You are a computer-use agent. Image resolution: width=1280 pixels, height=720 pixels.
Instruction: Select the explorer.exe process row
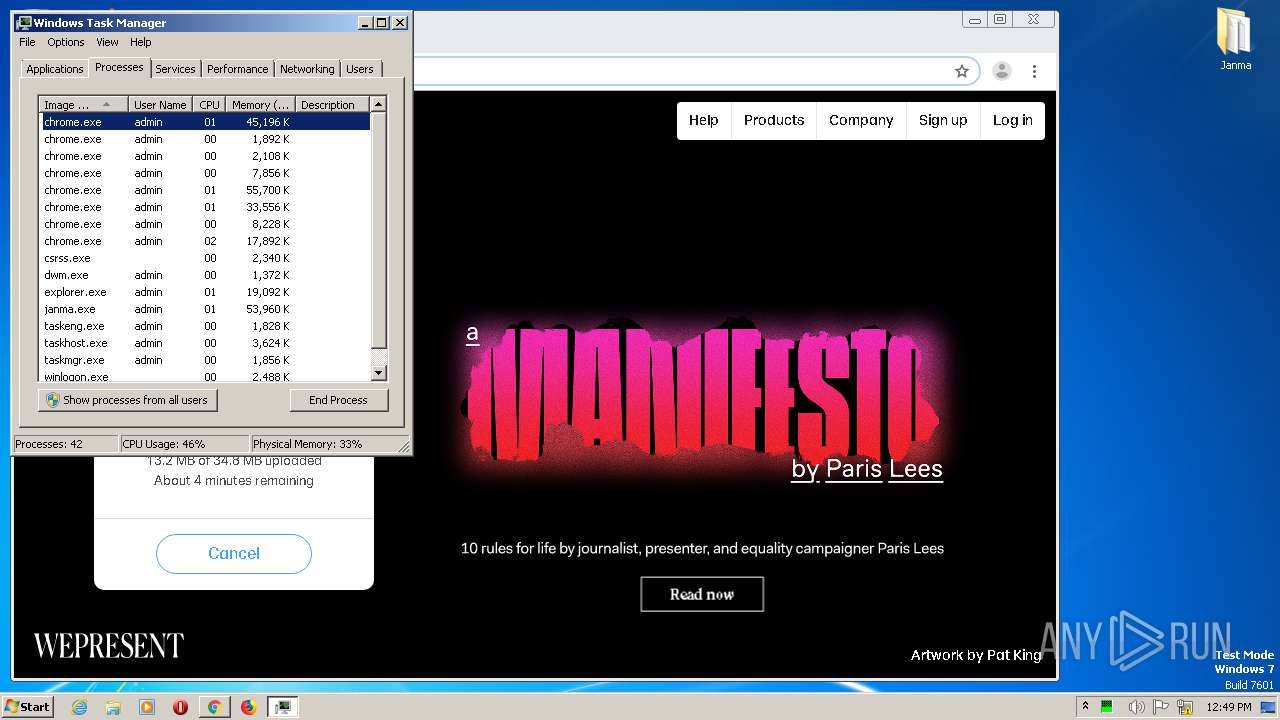(x=205, y=292)
